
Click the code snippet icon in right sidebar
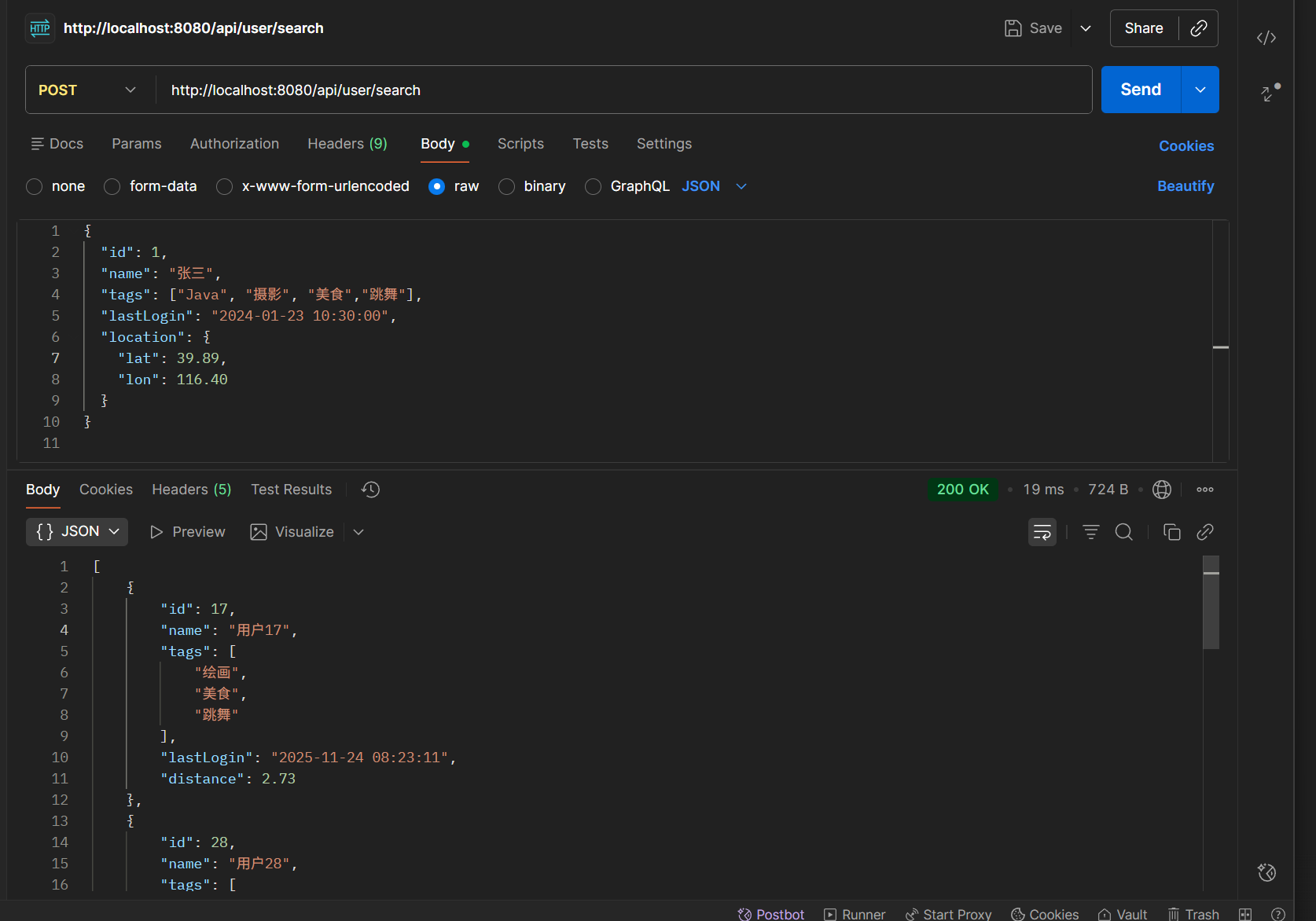coord(1266,38)
